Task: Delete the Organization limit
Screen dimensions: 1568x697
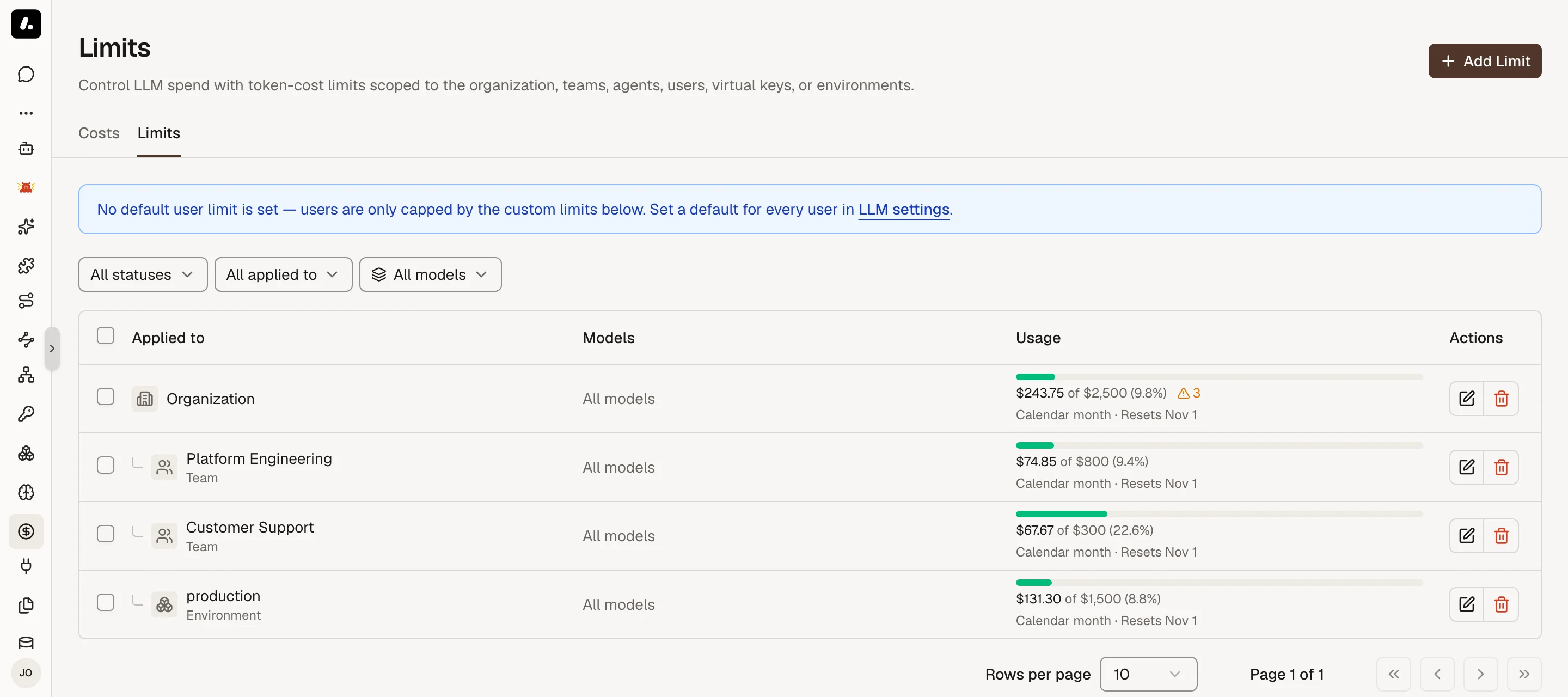Action: (1501, 399)
